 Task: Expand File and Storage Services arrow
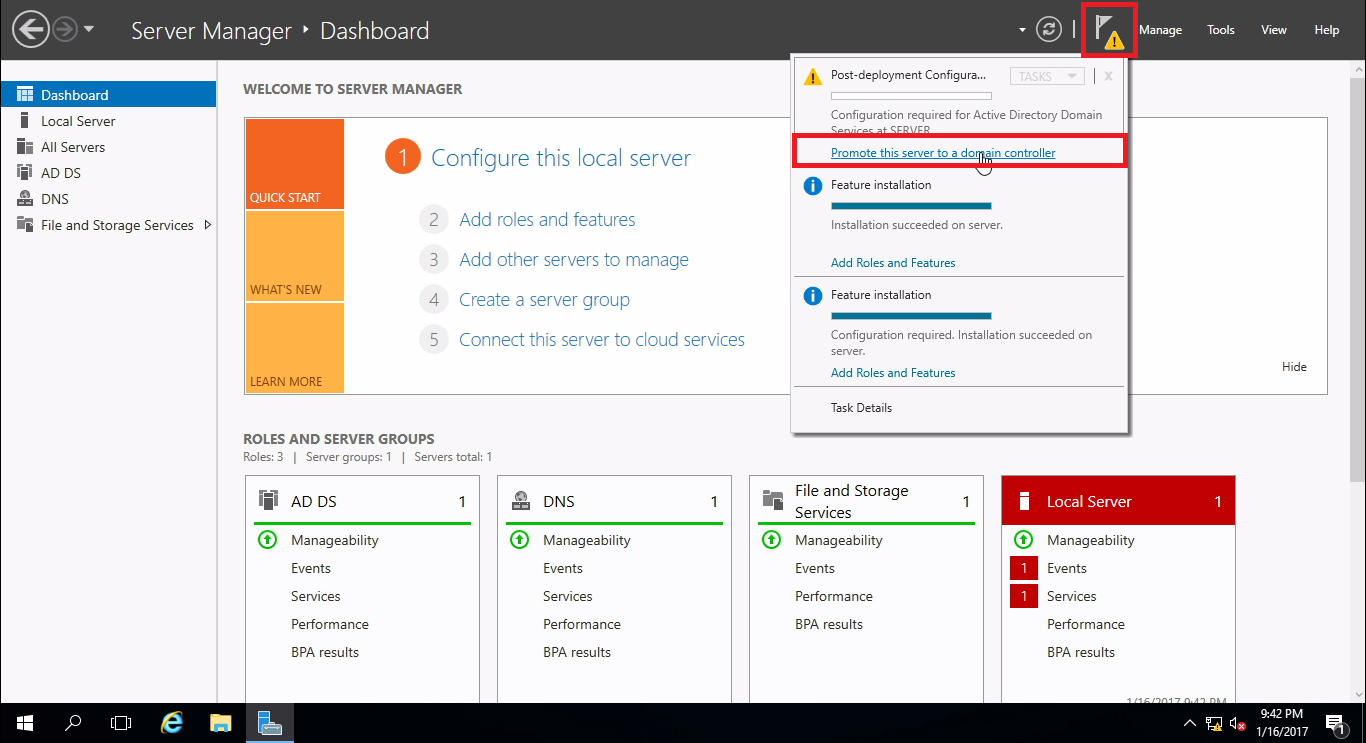[x=208, y=225]
